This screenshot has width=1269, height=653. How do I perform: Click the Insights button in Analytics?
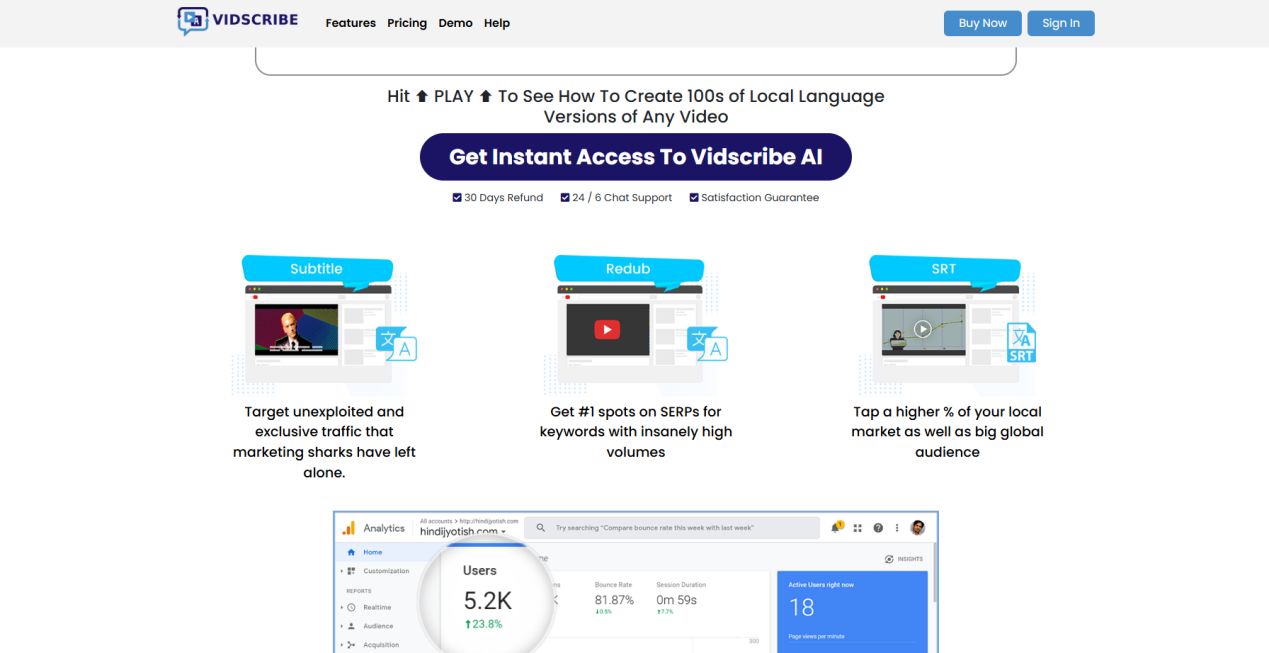904,559
